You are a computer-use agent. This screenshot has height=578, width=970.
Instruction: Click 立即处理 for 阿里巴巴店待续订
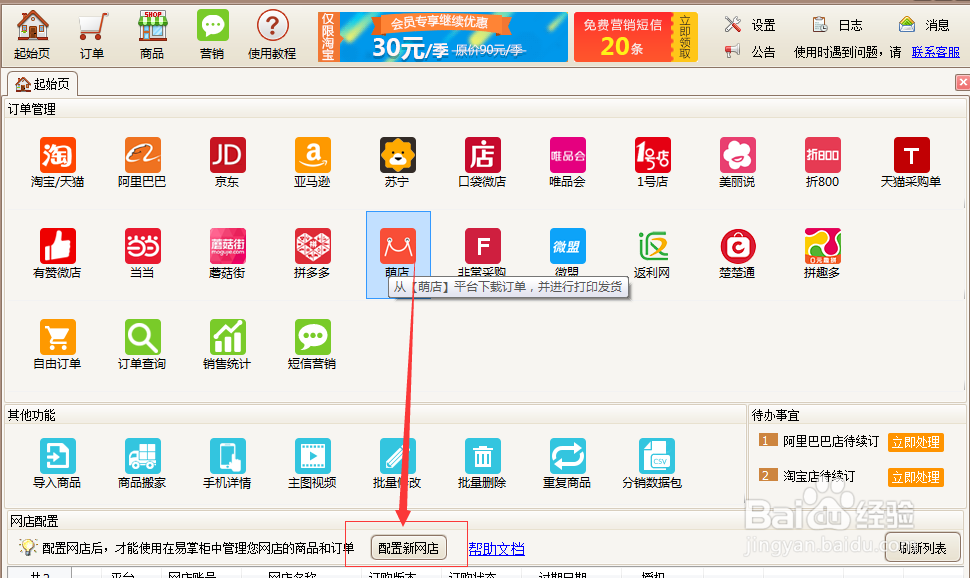pos(916,442)
